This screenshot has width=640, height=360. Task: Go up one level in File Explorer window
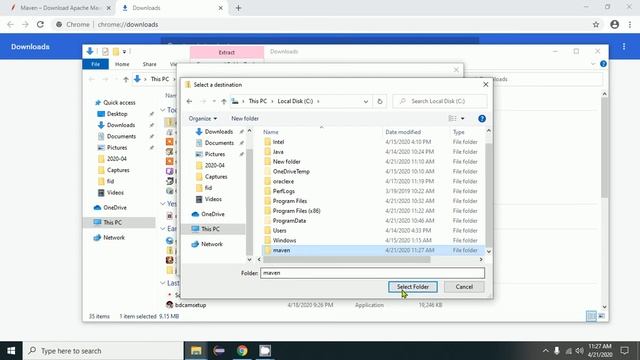[x=126, y=79]
